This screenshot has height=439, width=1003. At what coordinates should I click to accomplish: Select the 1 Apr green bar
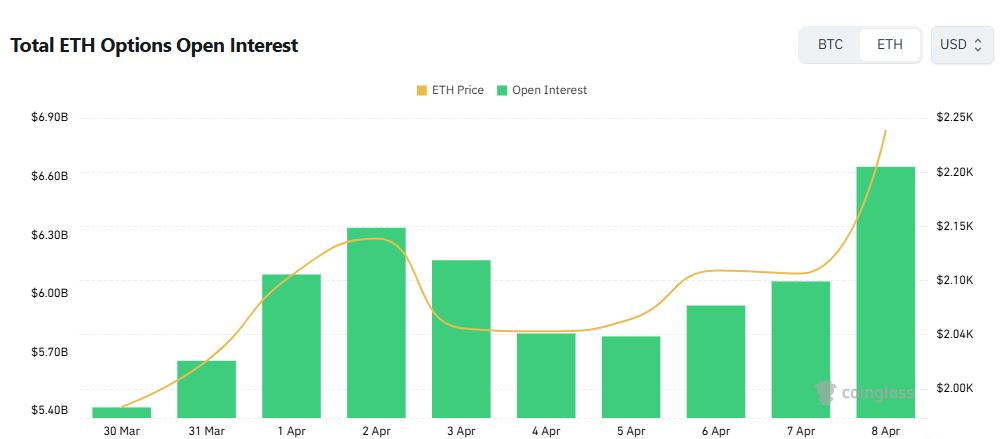click(x=291, y=345)
